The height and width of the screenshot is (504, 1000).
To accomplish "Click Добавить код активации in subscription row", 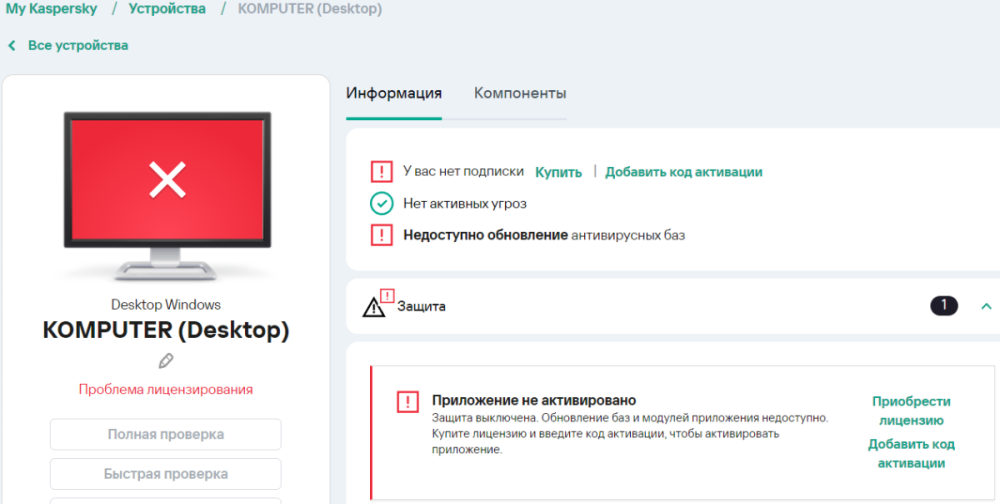I will 684,172.
